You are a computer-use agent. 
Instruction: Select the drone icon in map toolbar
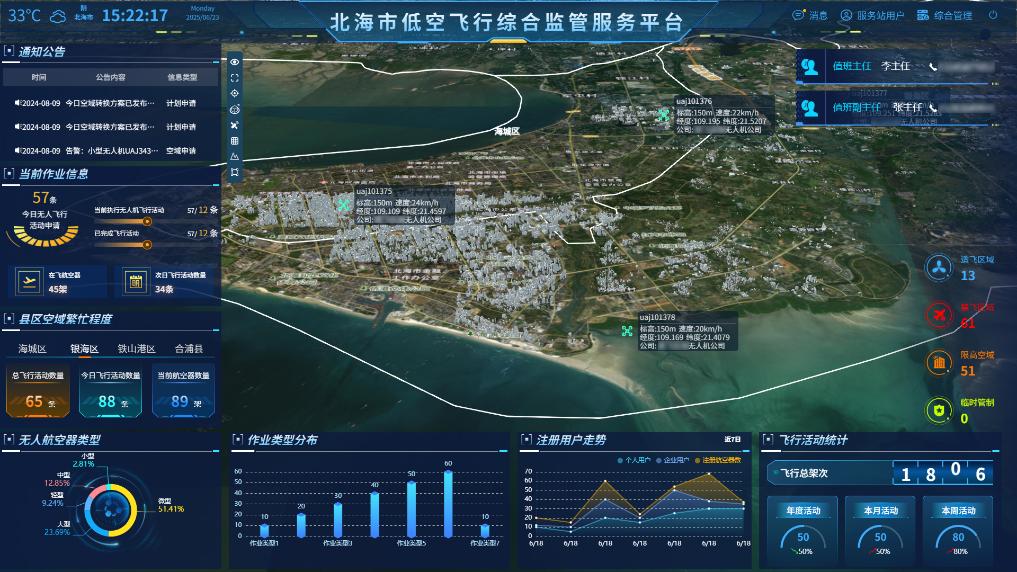pyautogui.click(x=234, y=125)
